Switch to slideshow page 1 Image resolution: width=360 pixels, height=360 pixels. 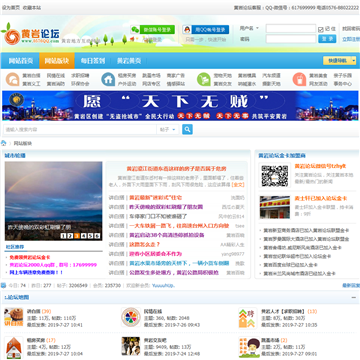(x=63, y=236)
